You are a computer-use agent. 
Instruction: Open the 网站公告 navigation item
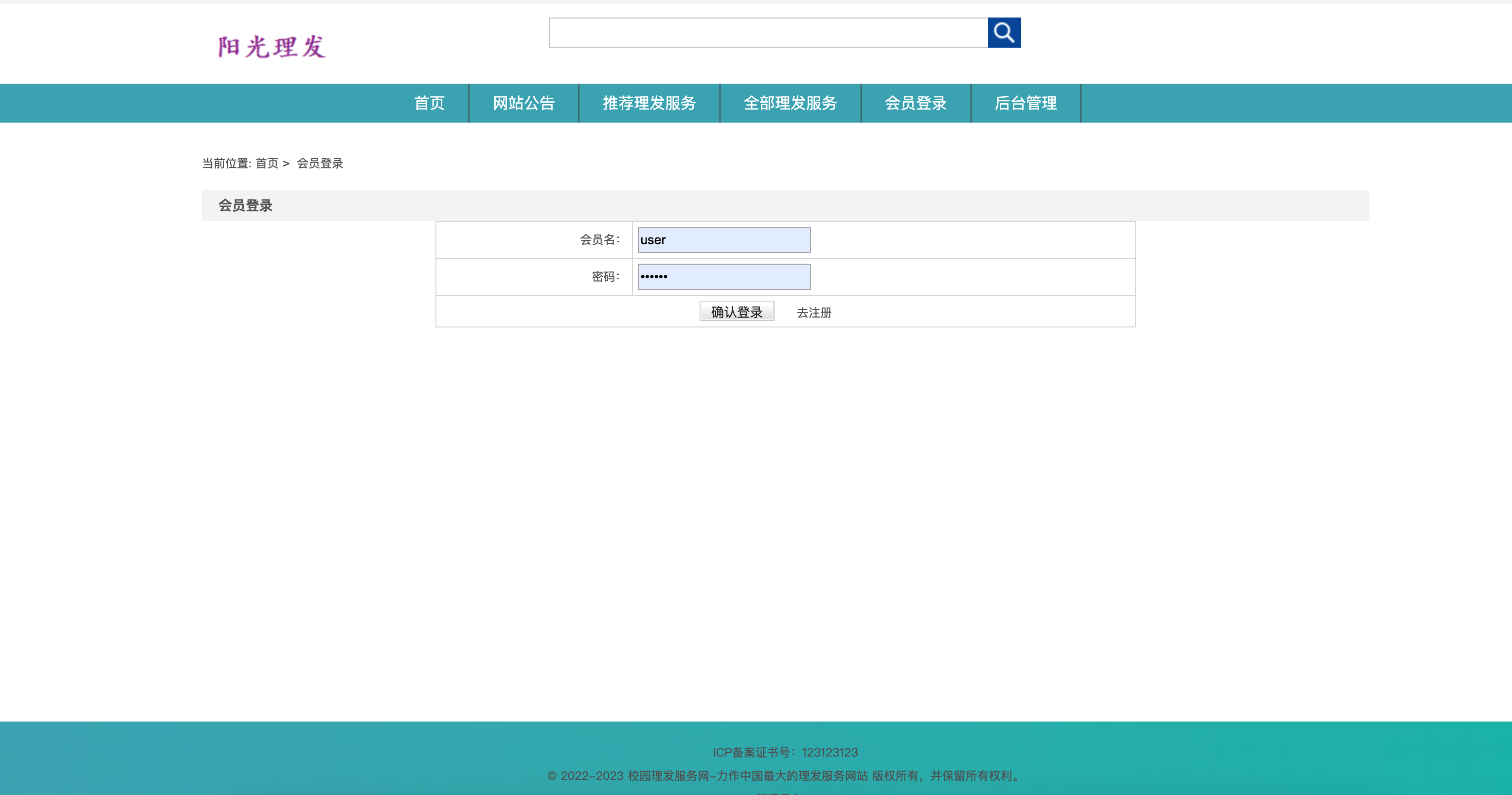pyautogui.click(x=523, y=103)
